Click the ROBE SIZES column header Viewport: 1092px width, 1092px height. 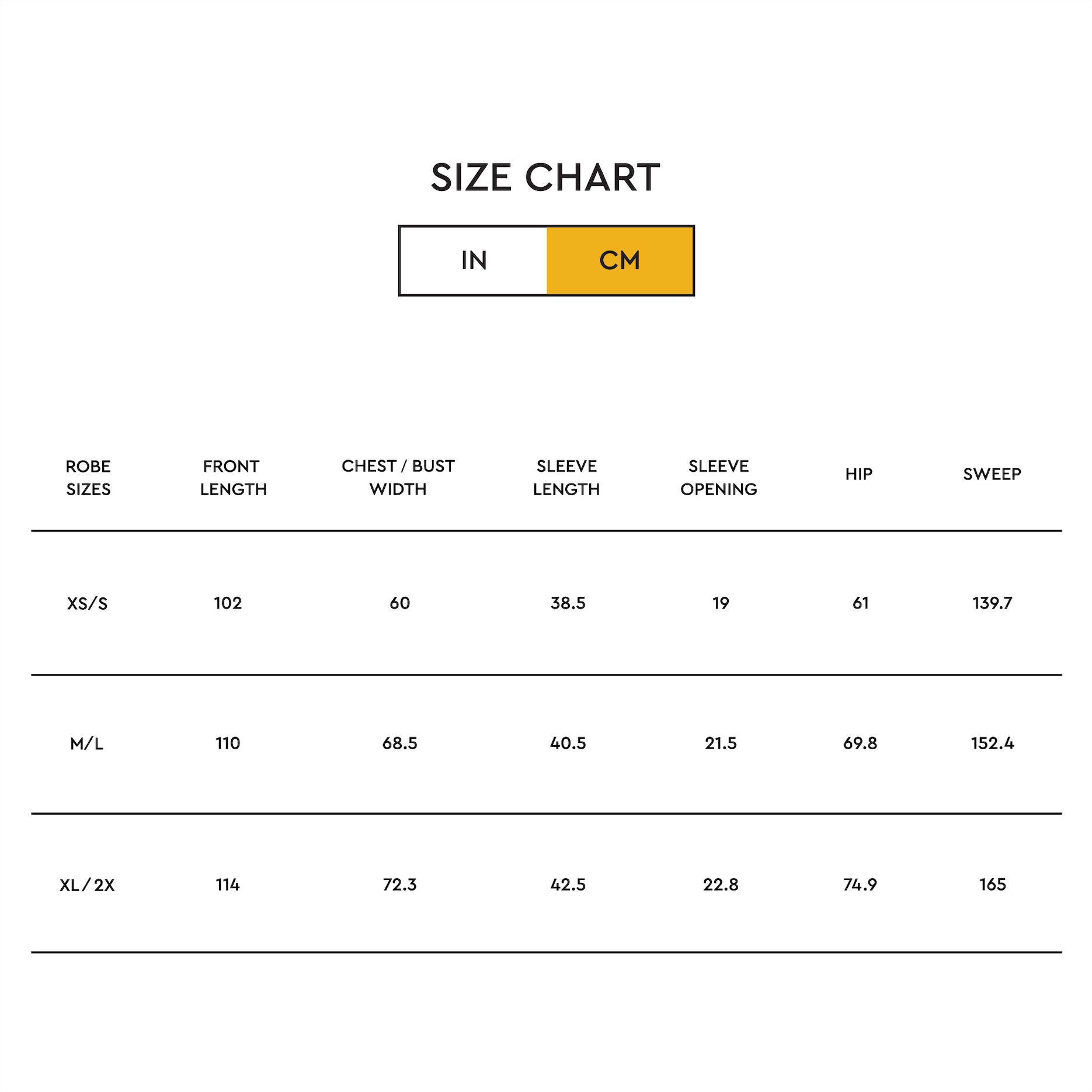88,478
